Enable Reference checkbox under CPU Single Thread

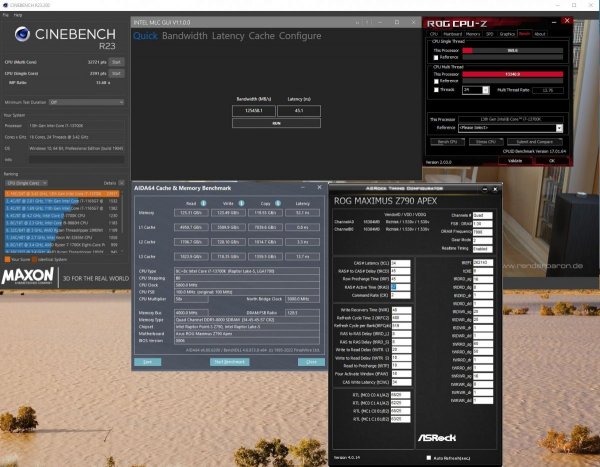pyautogui.click(x=436, y=57)
